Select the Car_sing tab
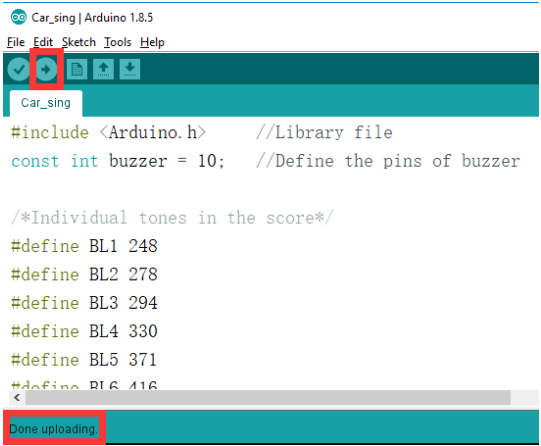 pyautogui.click(x=46, y=103)
